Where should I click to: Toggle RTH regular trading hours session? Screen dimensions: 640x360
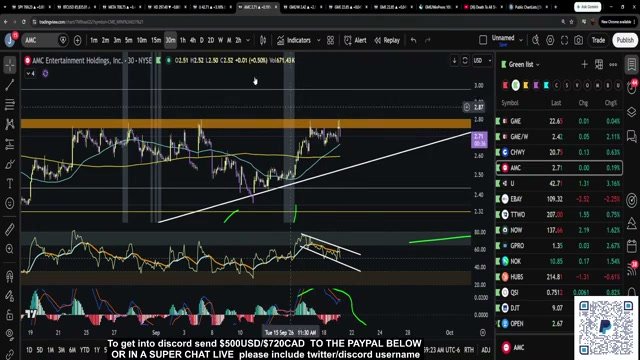point(469,350)
